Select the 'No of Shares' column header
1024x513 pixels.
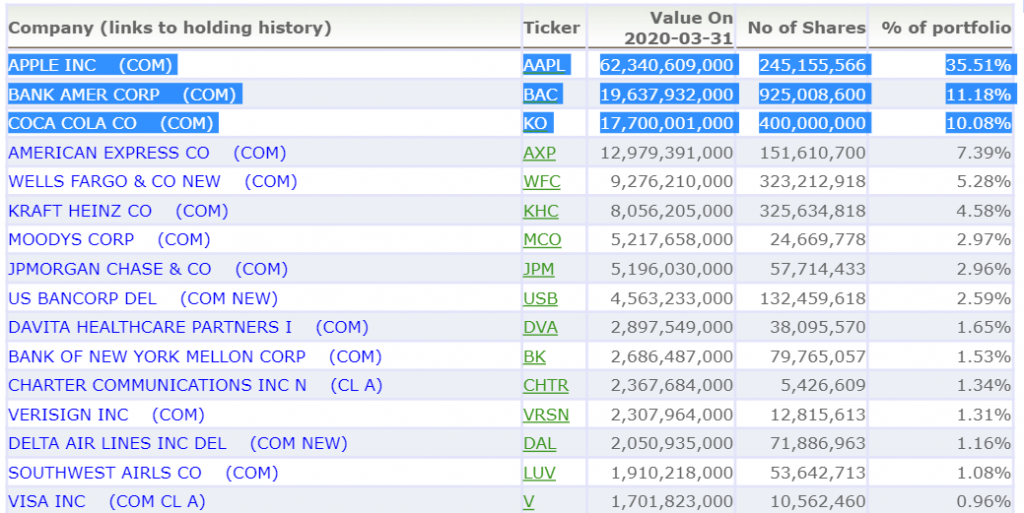click(x=807, y=27)
